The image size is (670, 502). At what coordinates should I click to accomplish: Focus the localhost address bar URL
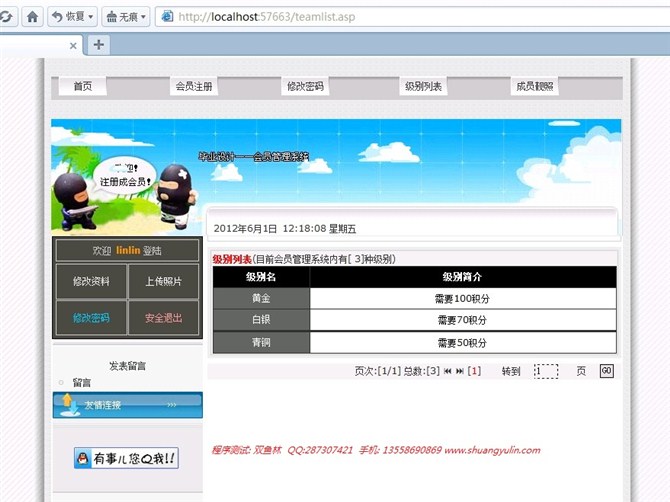(267, 17)
